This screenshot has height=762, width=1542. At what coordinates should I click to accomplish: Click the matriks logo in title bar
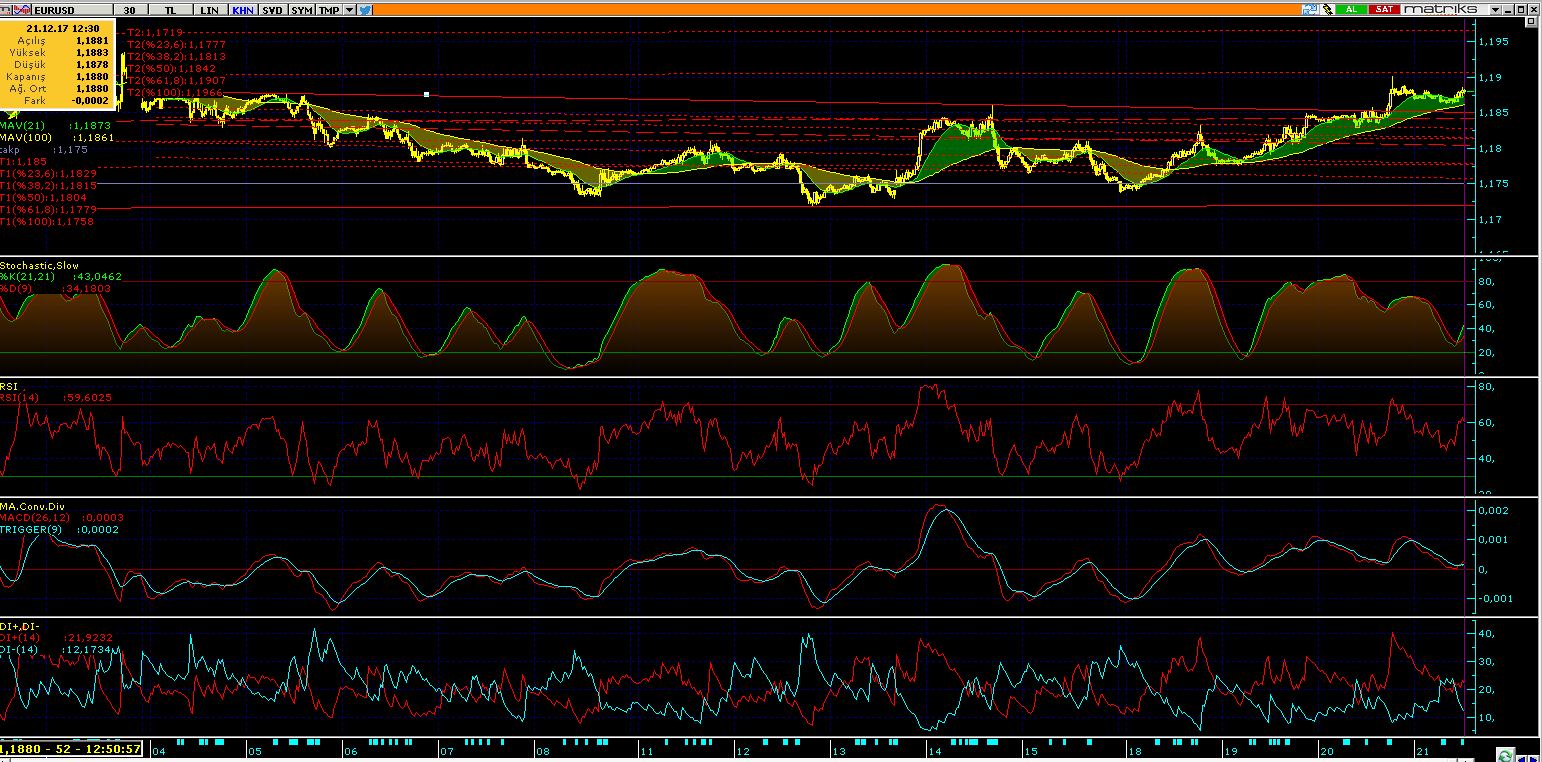click(1440, 9)
